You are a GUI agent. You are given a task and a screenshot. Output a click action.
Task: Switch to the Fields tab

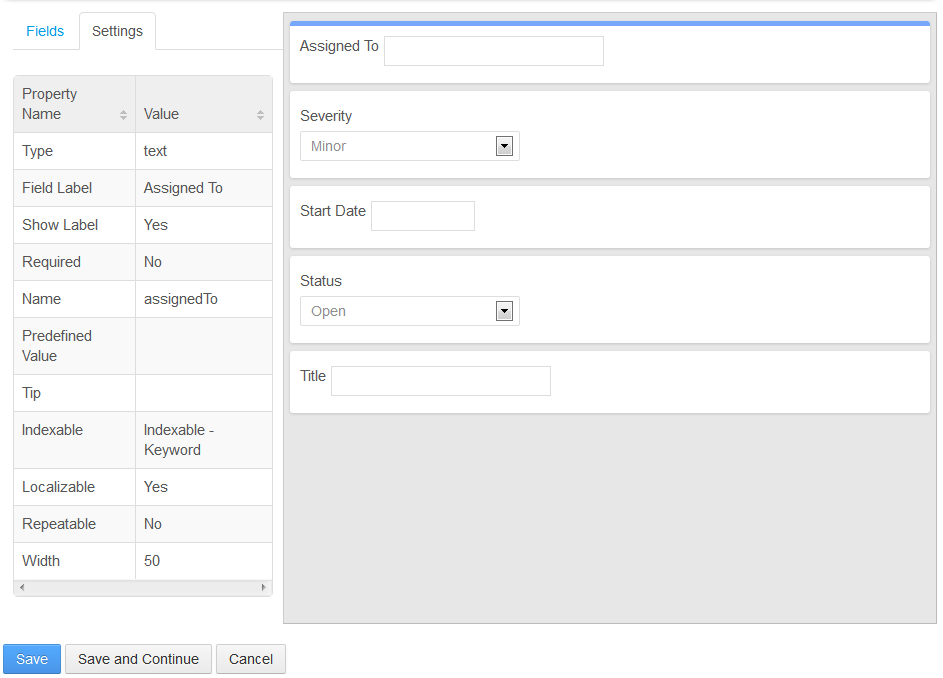(45, 31)
